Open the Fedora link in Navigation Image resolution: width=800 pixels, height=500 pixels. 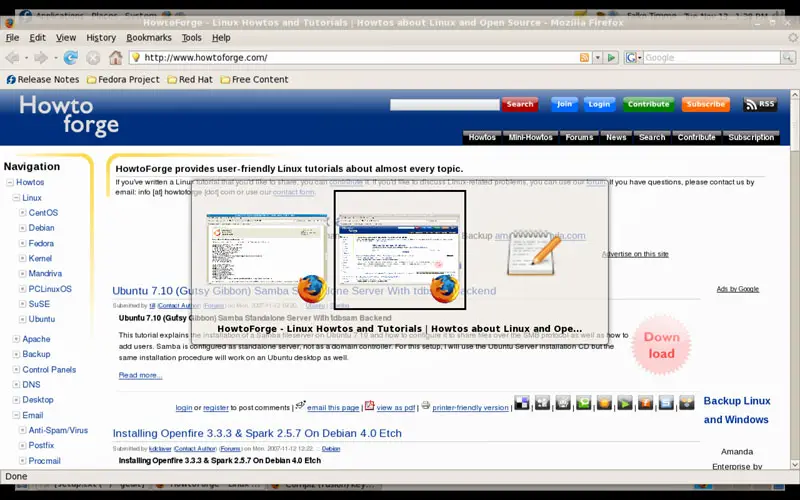(41, 243)
